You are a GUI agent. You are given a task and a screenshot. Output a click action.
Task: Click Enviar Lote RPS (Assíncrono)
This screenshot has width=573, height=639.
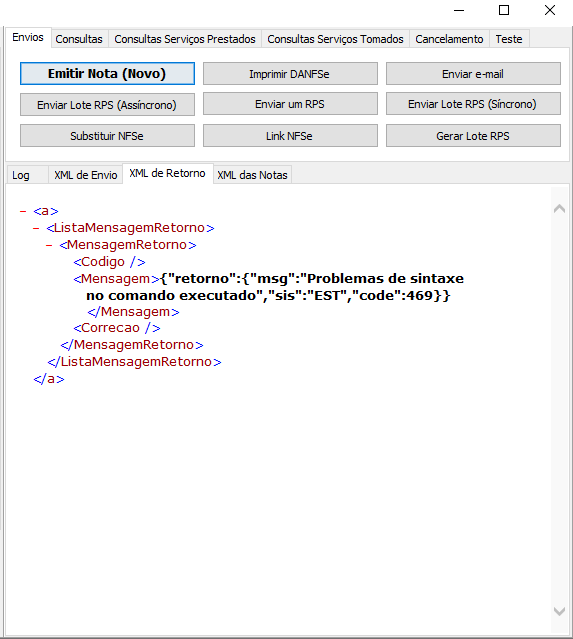107,105
